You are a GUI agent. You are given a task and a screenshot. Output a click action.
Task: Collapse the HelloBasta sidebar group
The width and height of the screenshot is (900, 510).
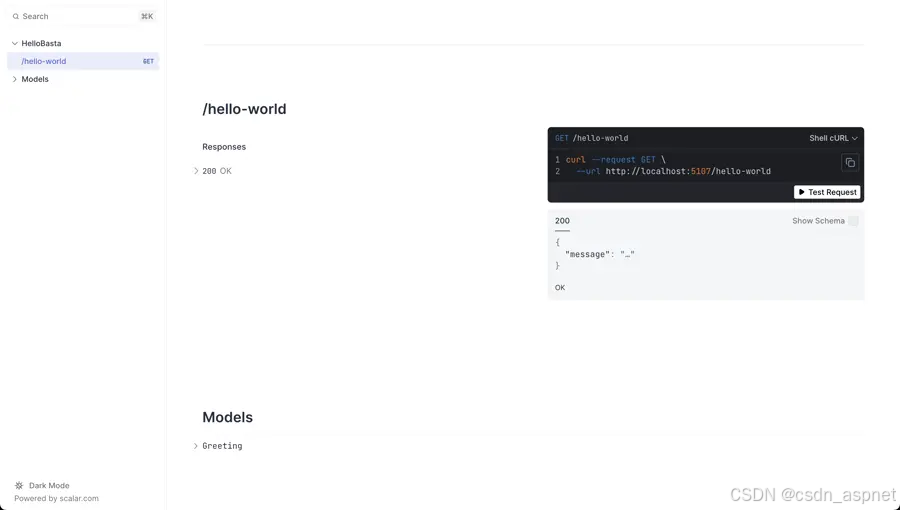(15, 44)
